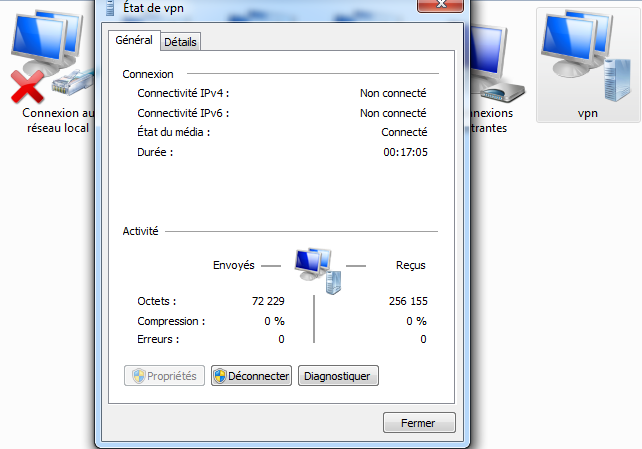The image size is (642, 449).
Task: Open the greyed Propriétés button
Action: click(164, 376)
